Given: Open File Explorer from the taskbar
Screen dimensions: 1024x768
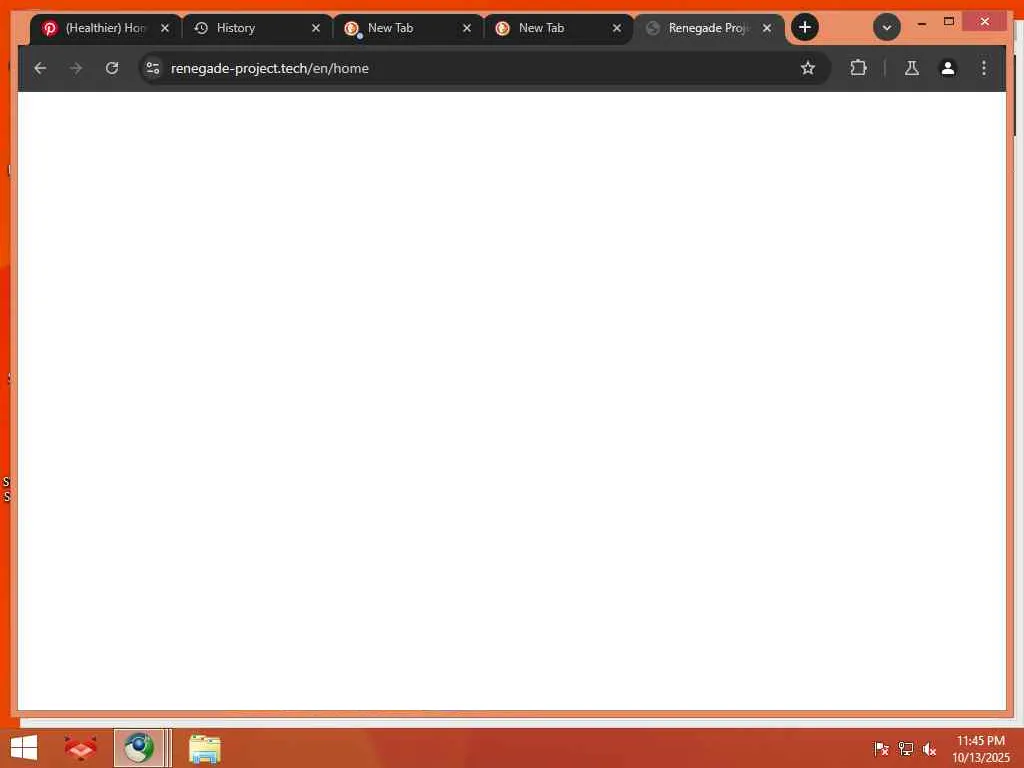Looking at the screenshot, I should pyautogui.click(x=204, y=748).
